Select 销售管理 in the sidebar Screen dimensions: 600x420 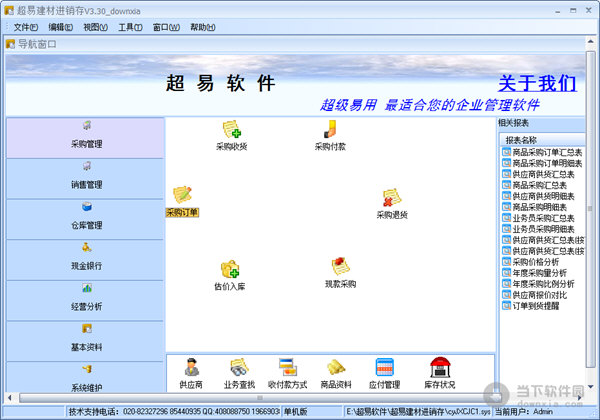coord(86,179)
